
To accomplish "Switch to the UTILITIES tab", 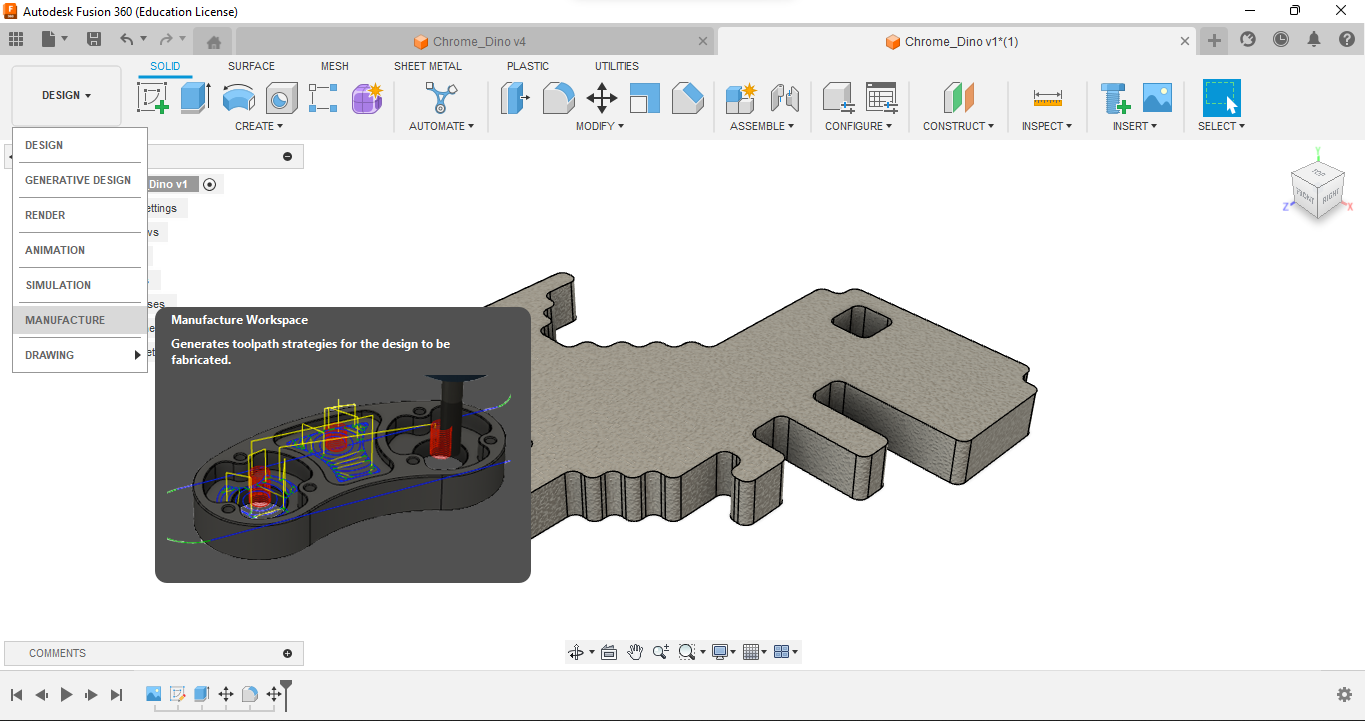I will (617, 66).
